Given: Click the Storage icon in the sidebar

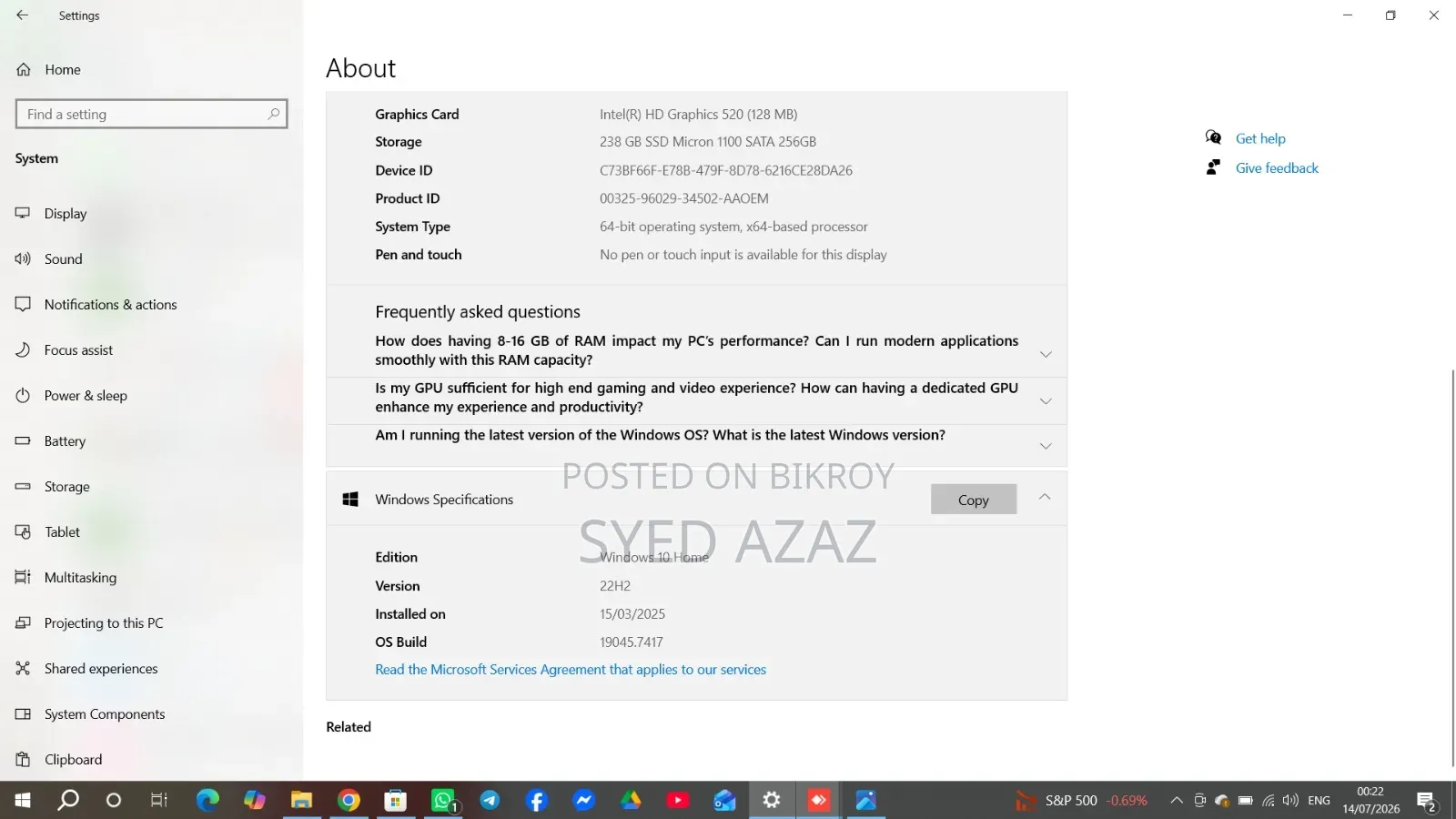Looking at the screenshot, I should [23, 487].
